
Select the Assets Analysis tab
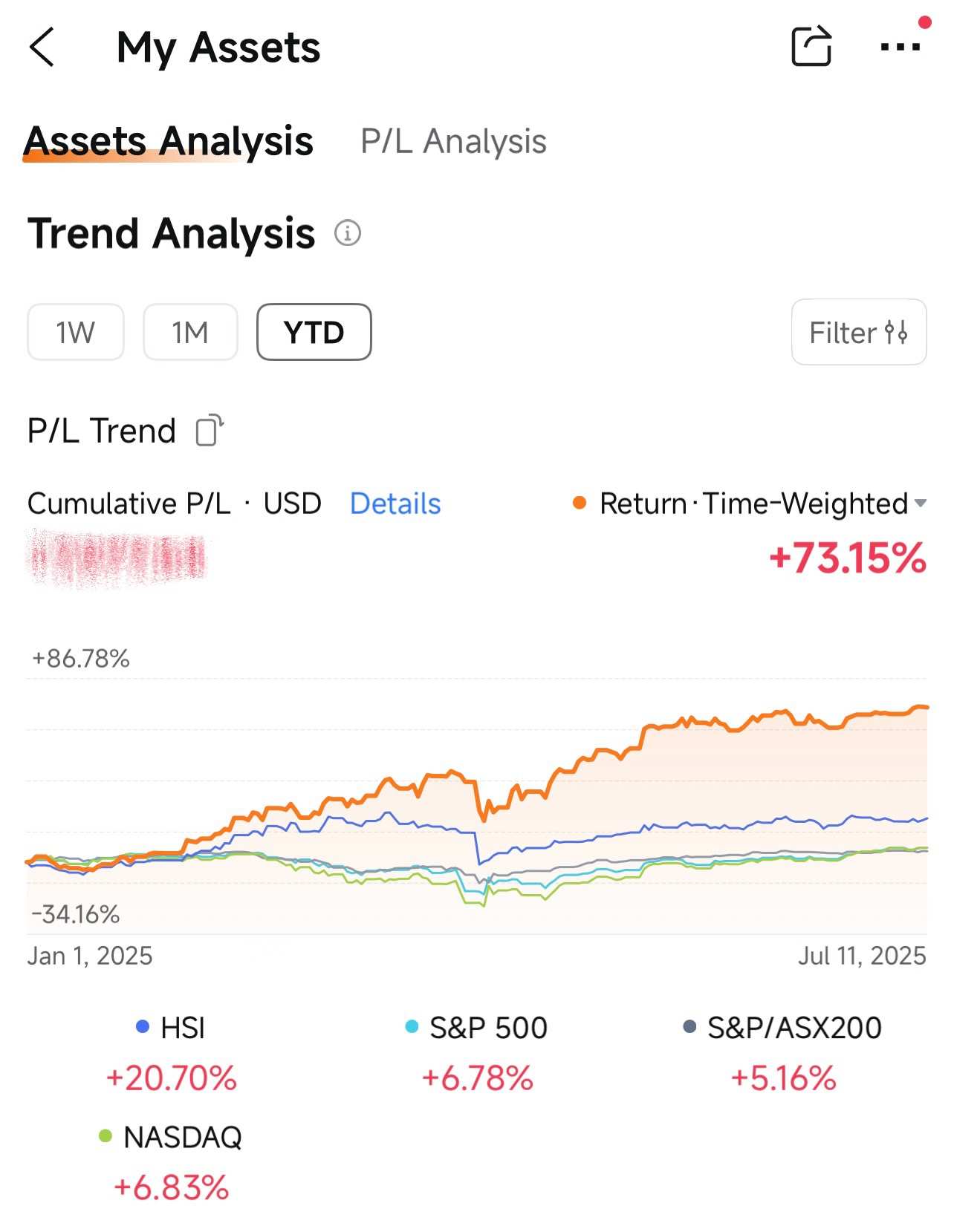point(169,141)
